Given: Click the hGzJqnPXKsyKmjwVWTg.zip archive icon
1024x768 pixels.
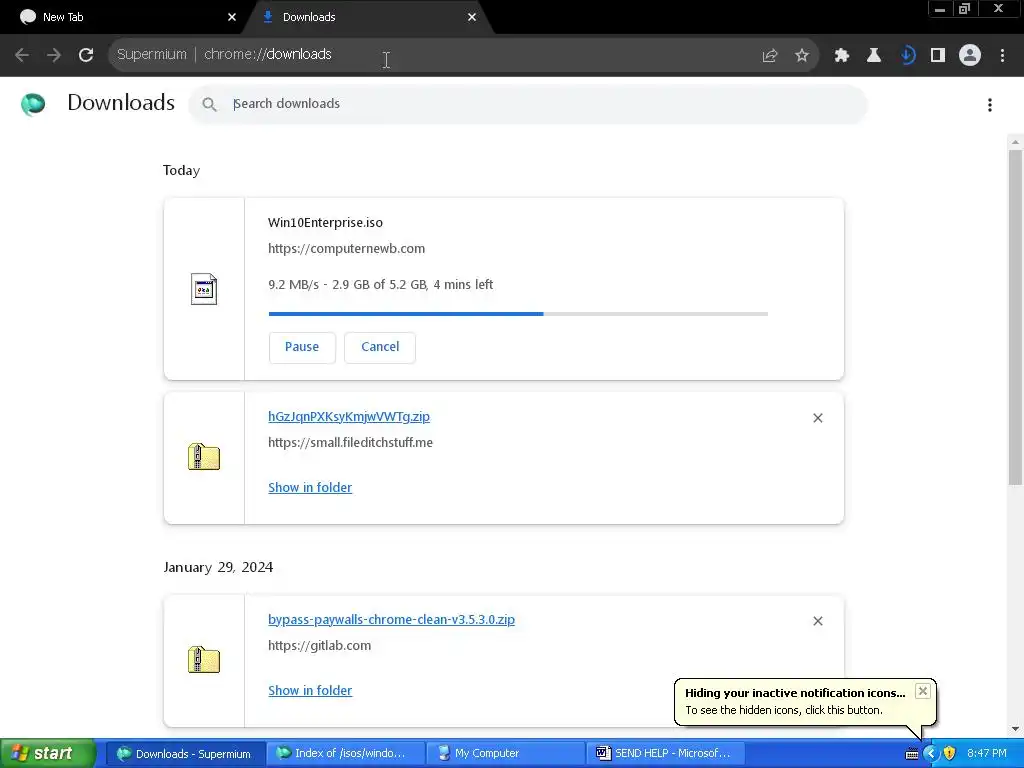Looking at the screenshot, I should point(204,456).
